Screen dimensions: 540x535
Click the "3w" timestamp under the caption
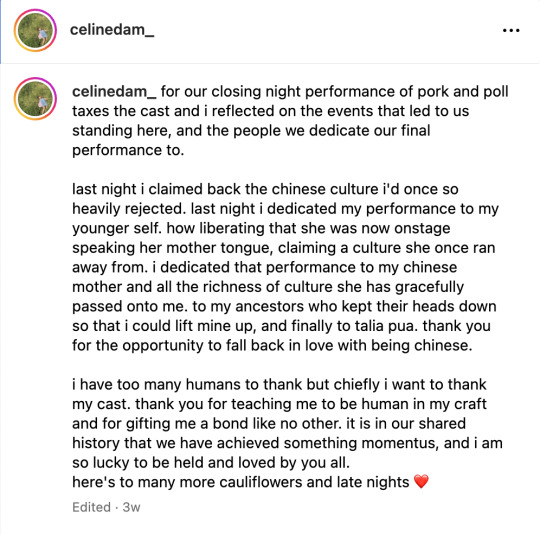point(132,507)
